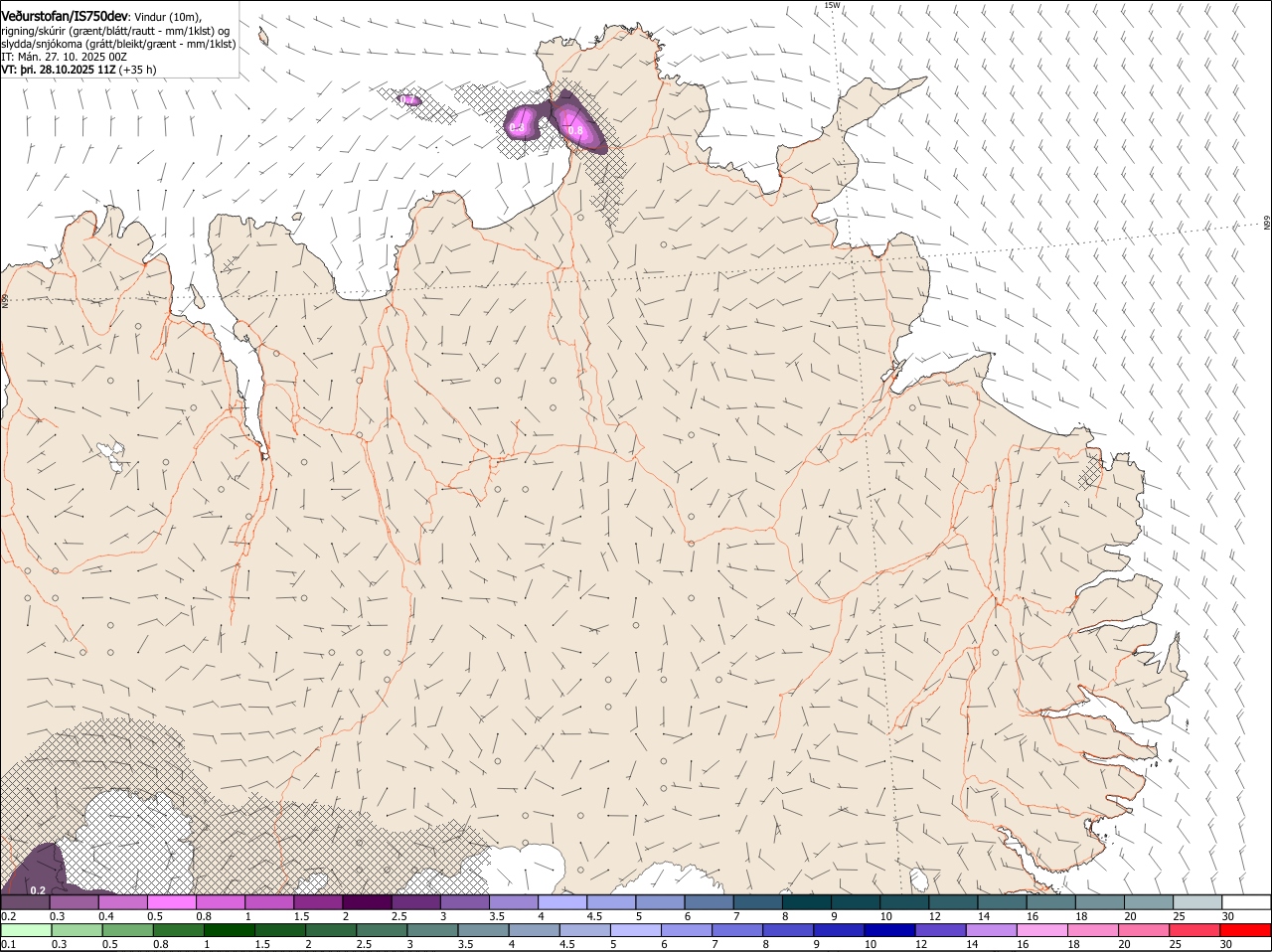Select upper legend swatch between 8 and 9
1272x952 pixels.
point(807,902)
